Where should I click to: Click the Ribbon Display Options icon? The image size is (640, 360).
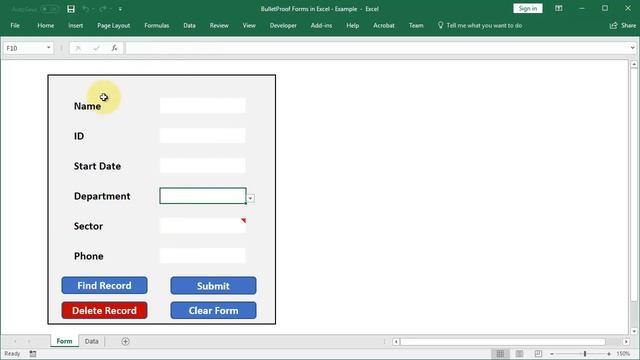(x=559, y=8)
